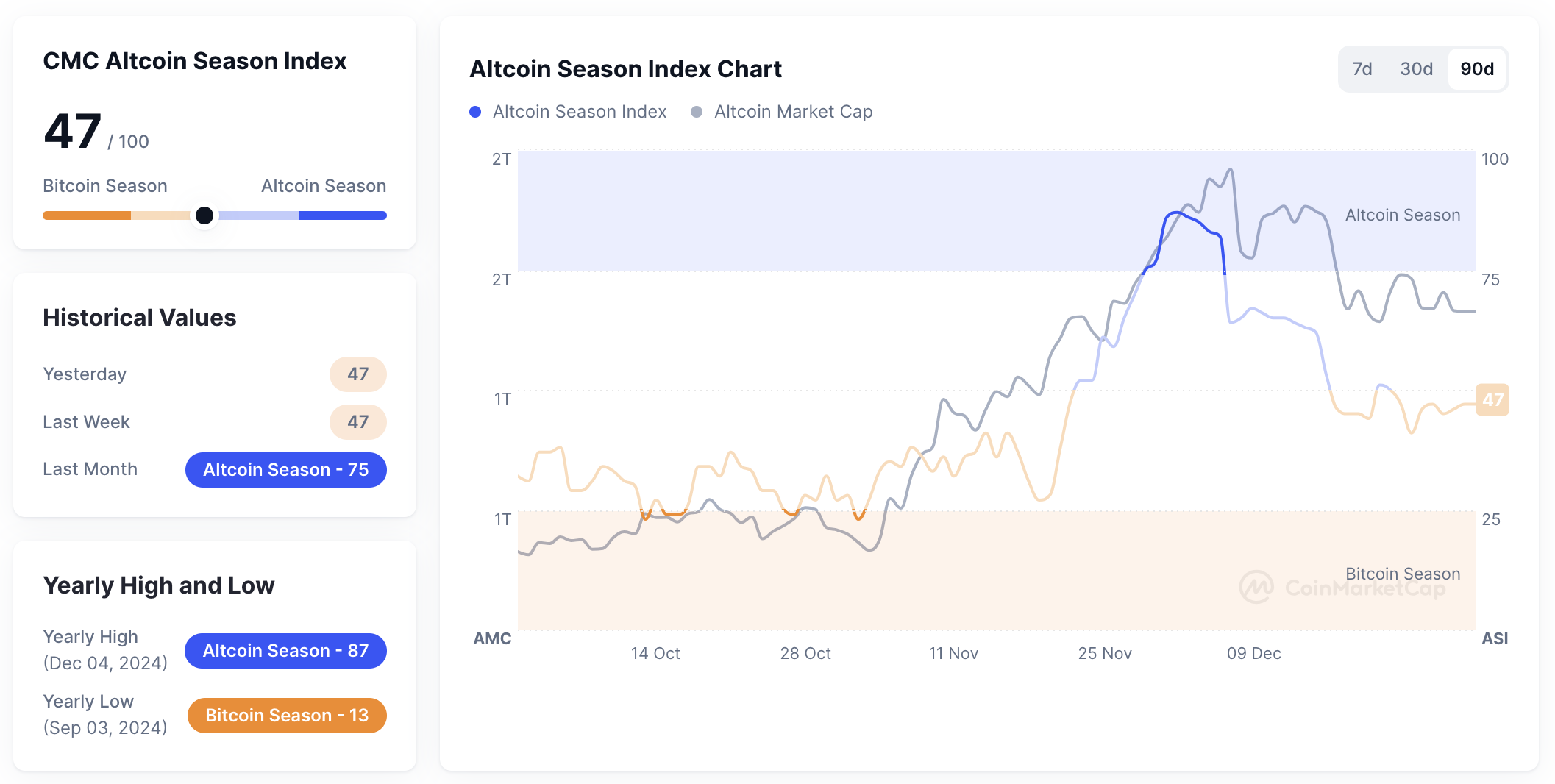Select the 90d time range tab

click(x=1477, y=69)
